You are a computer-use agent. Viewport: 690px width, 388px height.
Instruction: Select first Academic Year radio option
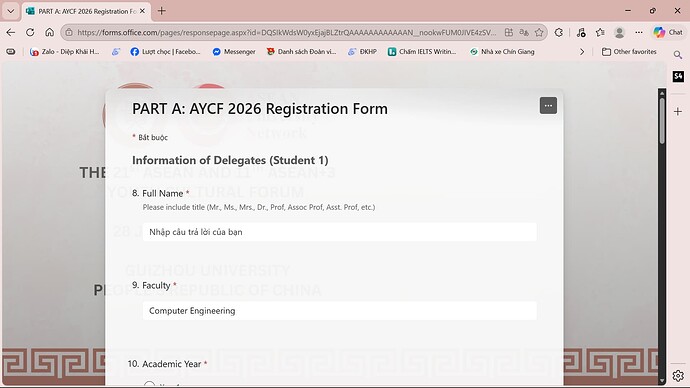[x=150, y=384]
